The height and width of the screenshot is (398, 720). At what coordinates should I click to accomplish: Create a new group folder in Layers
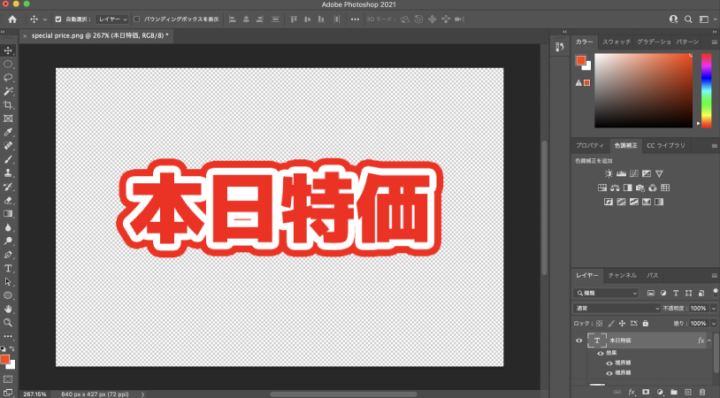pyautogui.click(x=674, y=392)
